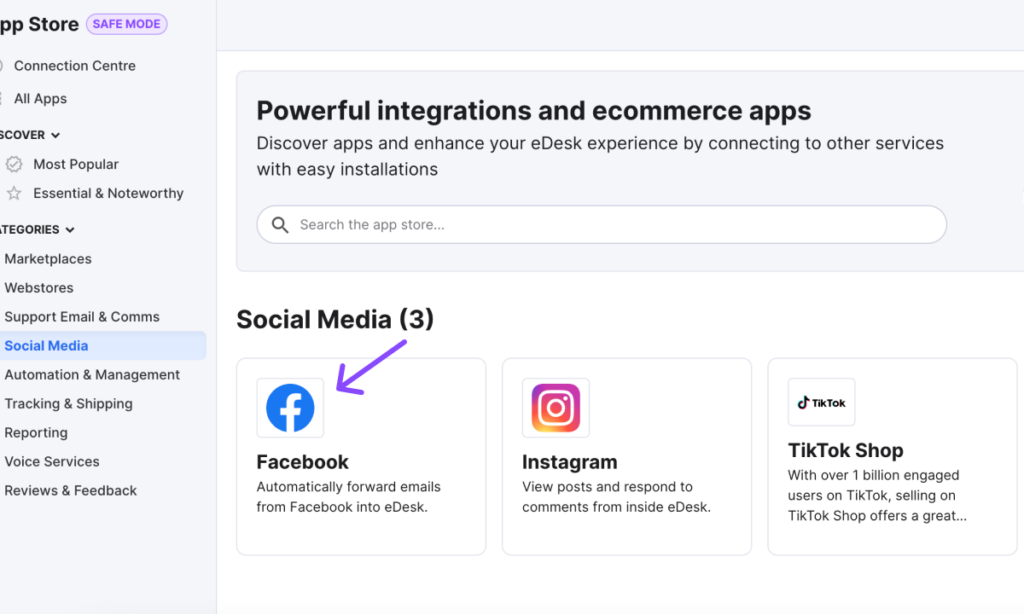Open Connection Centre in sidebar
This screenshot has width=1024, height=614.
coord(74,66)
